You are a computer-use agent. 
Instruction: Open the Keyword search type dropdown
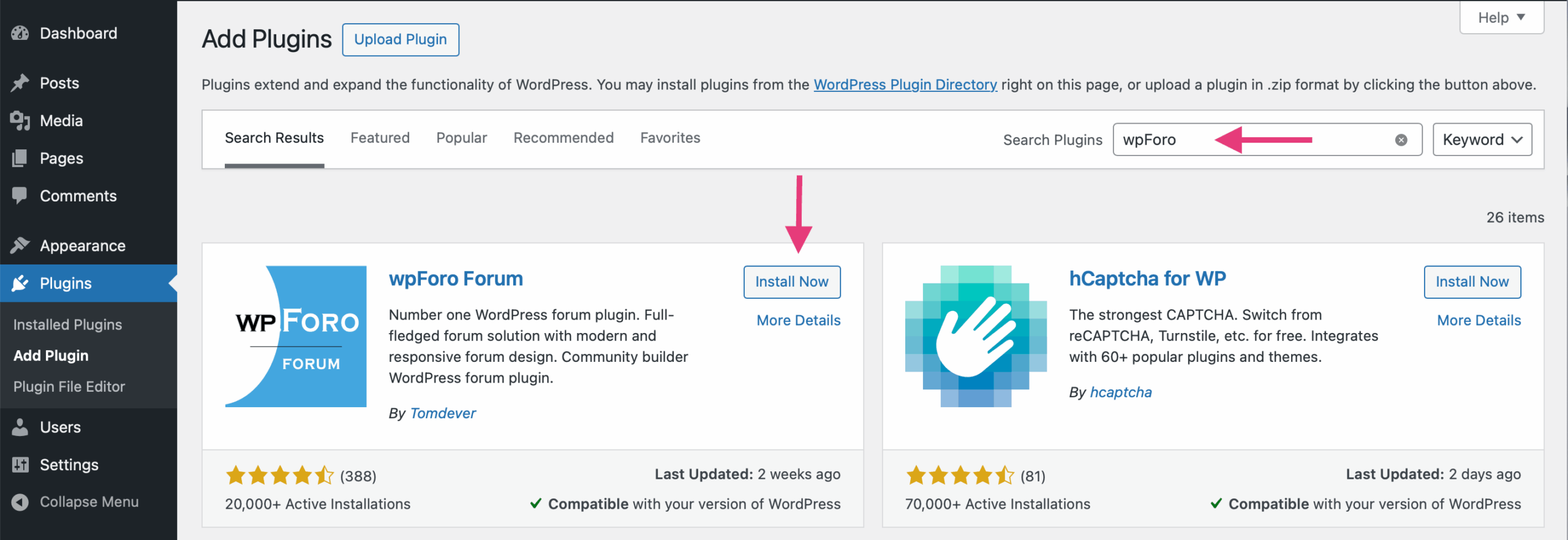1482,140
